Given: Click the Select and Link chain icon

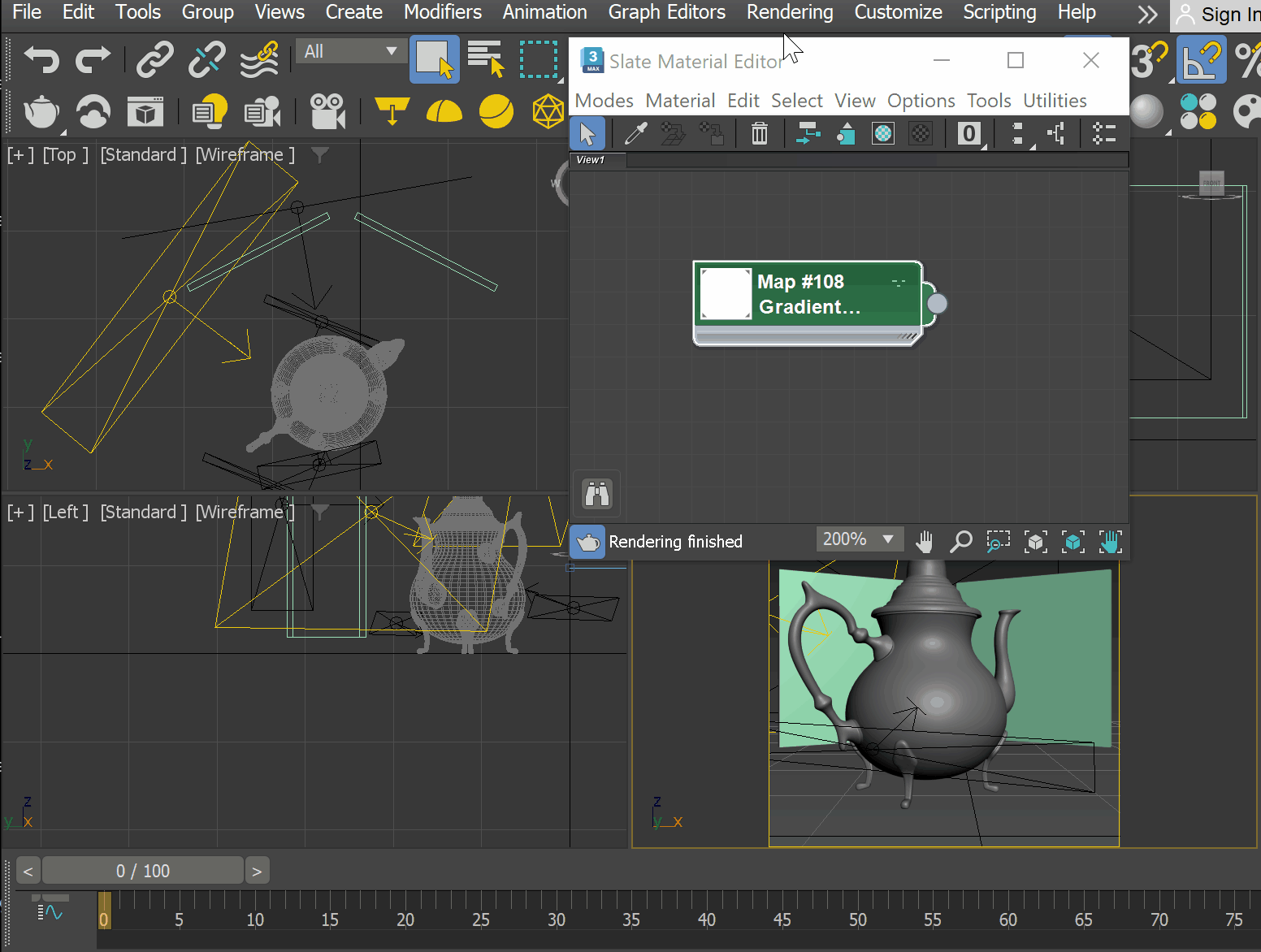Looking at the screenshot, I should point(154,60).
